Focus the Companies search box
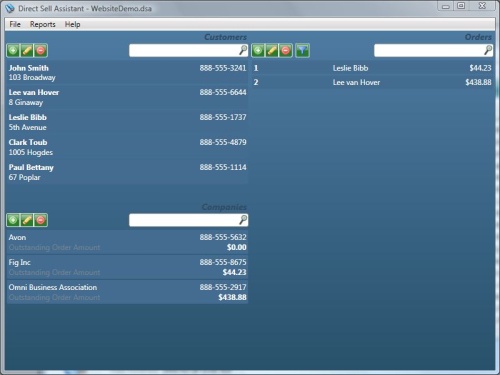 click(x=189, y=220)
